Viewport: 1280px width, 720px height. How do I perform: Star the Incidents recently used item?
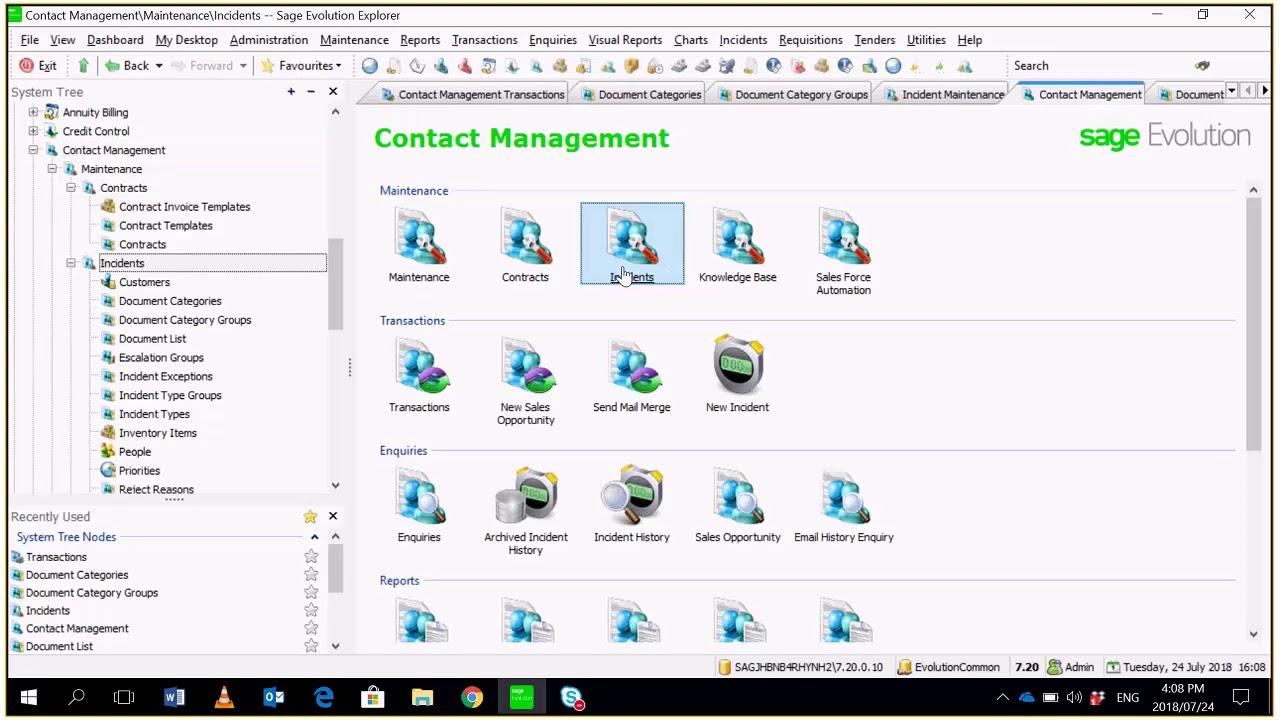(x=311, y=611)
